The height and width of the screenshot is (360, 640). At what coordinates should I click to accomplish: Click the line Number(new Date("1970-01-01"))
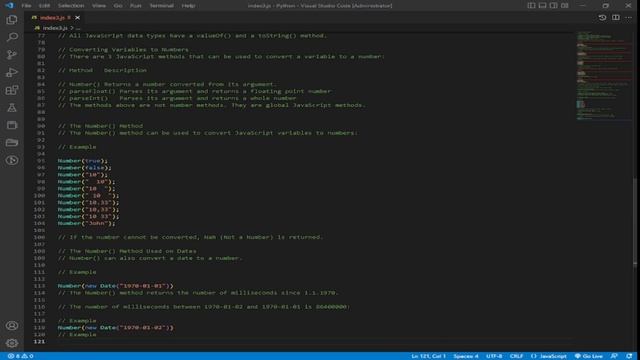pyautogui.click(x=115, y=286)
